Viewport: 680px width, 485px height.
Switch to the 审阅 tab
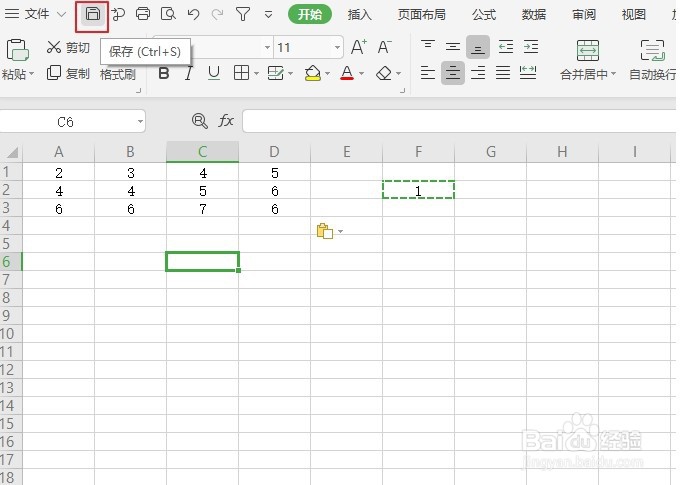coord(584,14)
